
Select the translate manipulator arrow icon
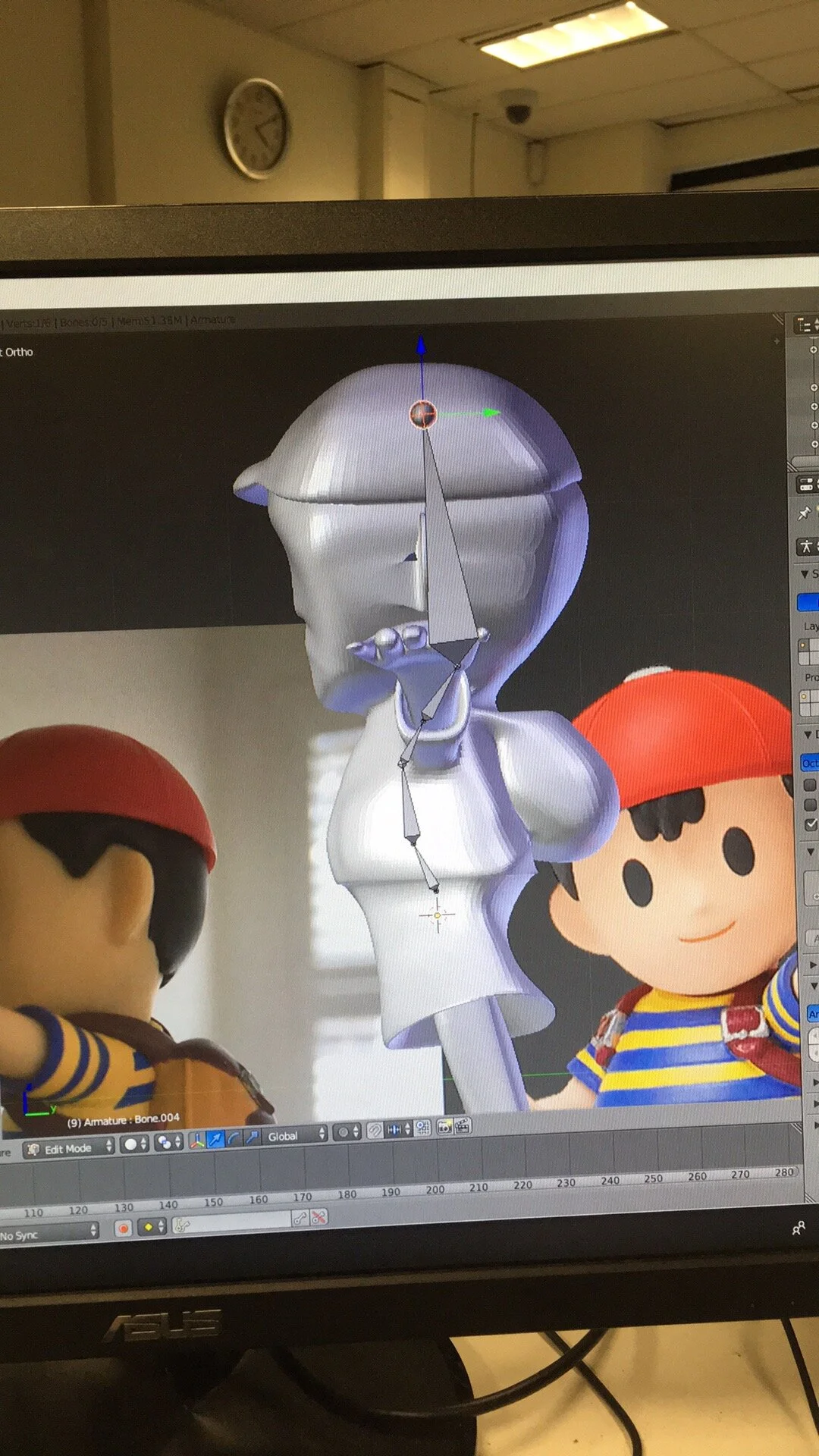tap(215, 1139)
